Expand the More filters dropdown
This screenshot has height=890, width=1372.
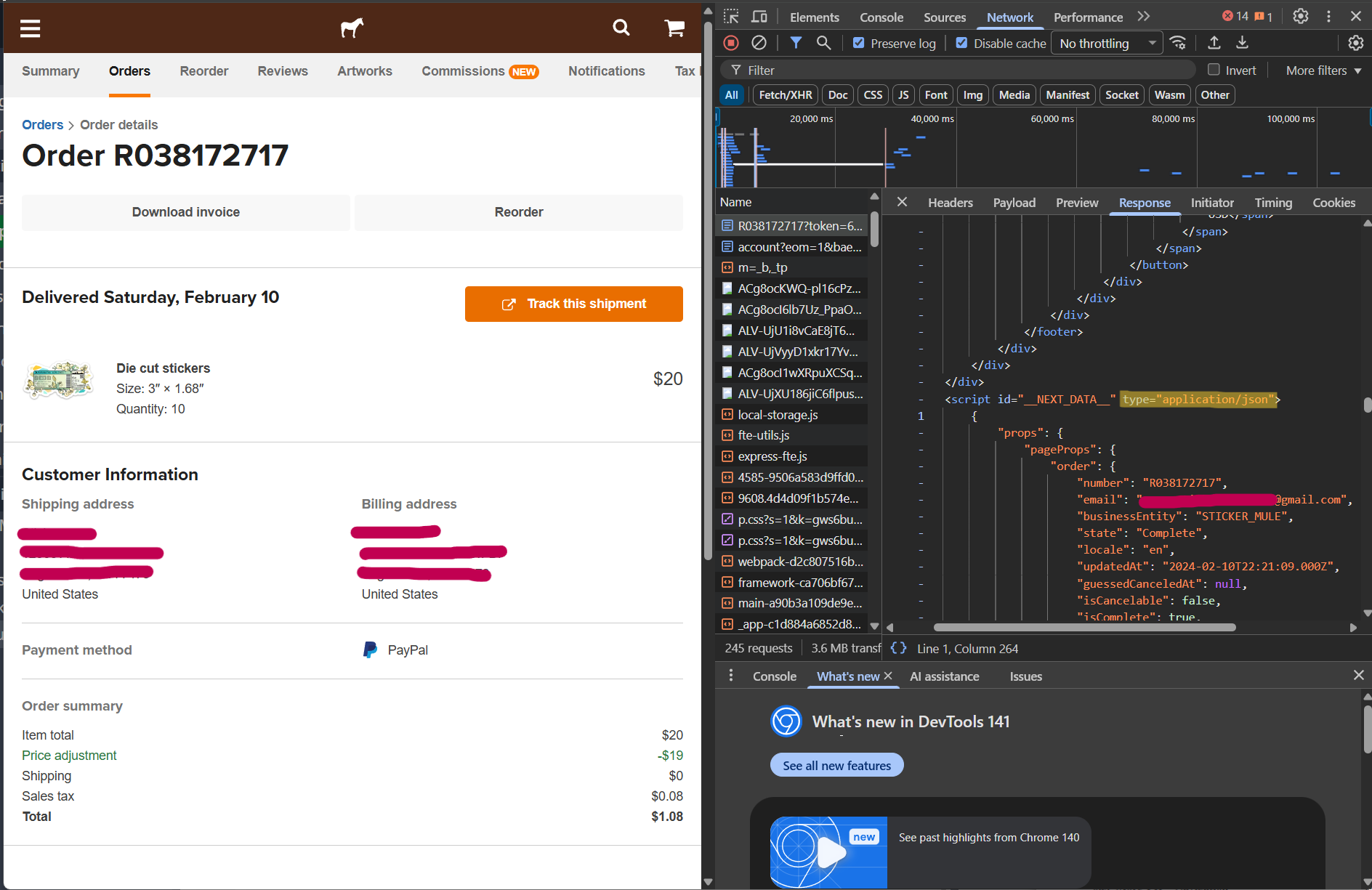[x=1323, y=70]
